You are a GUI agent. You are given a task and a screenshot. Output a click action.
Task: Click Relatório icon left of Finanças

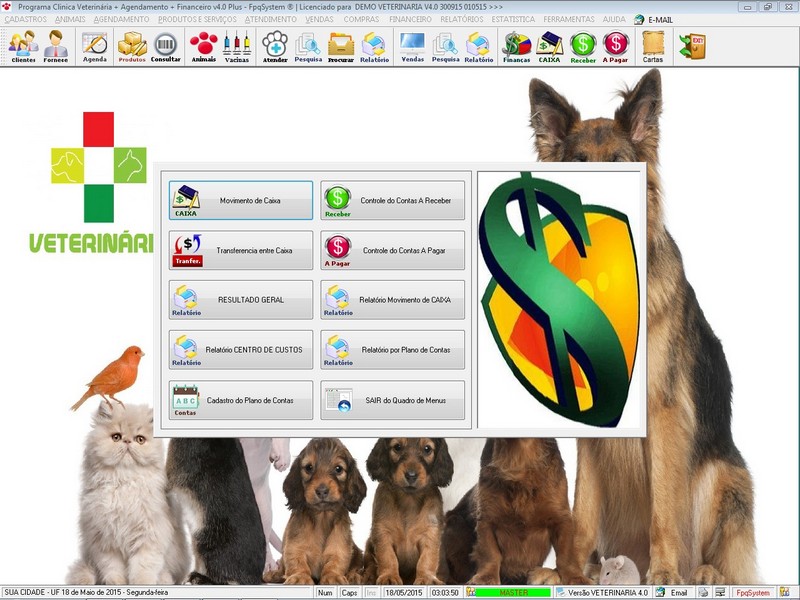[479, 46]
